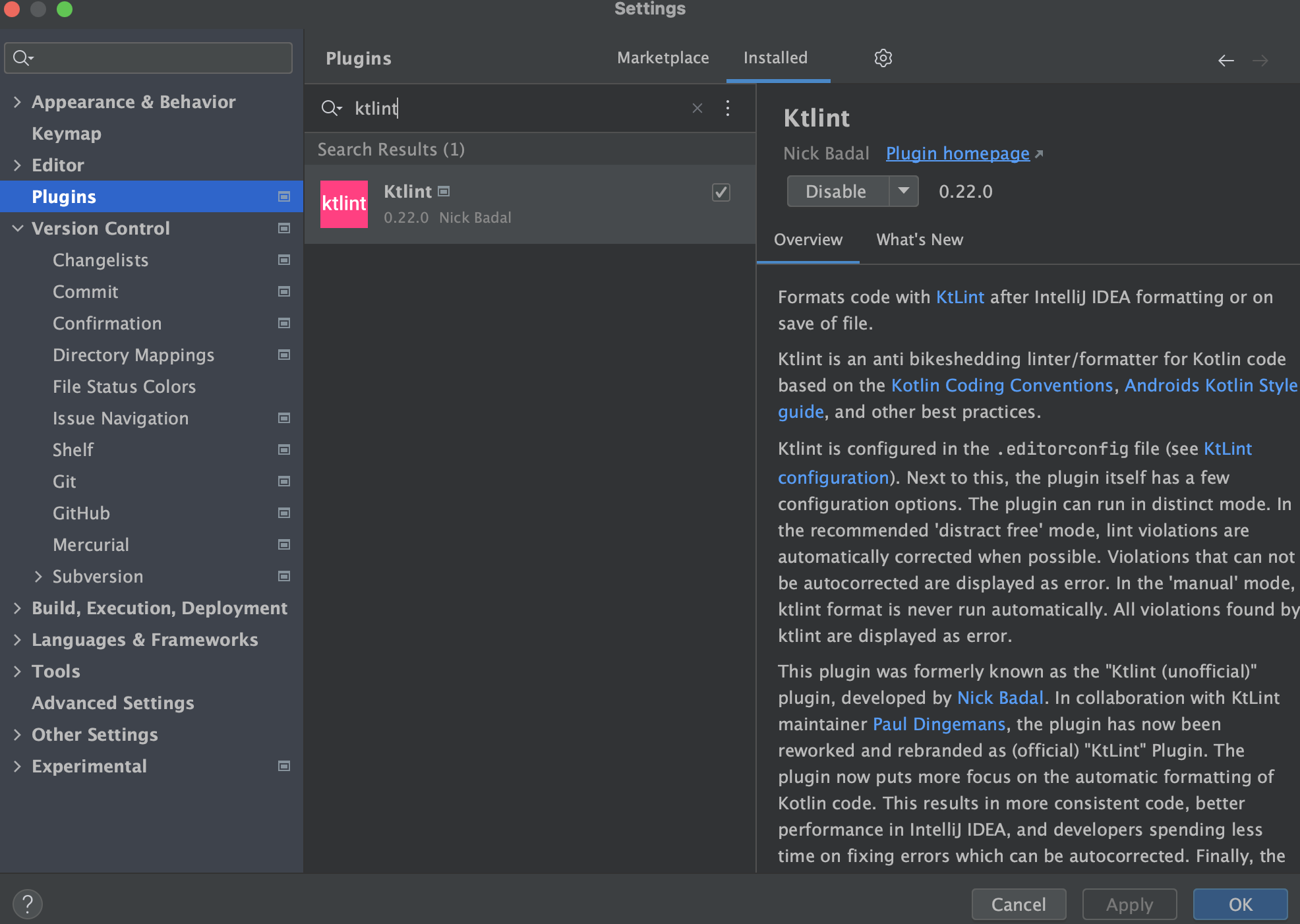Expand the Subversion node

pyautogui.click(x=38, y=577)
